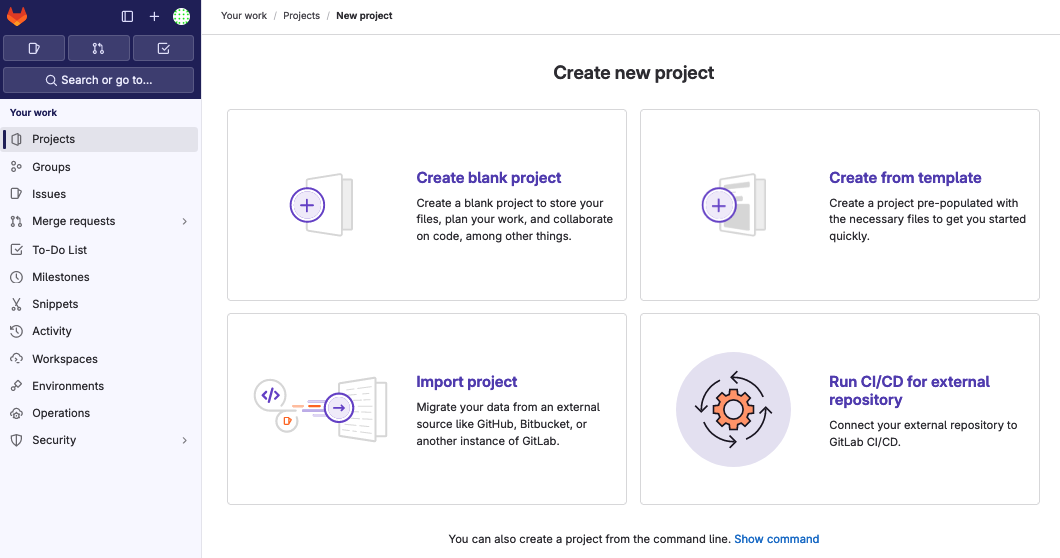Screen dimensions: 1060x558
Task: Click the Search or go to field
Action: coord(99,80)
